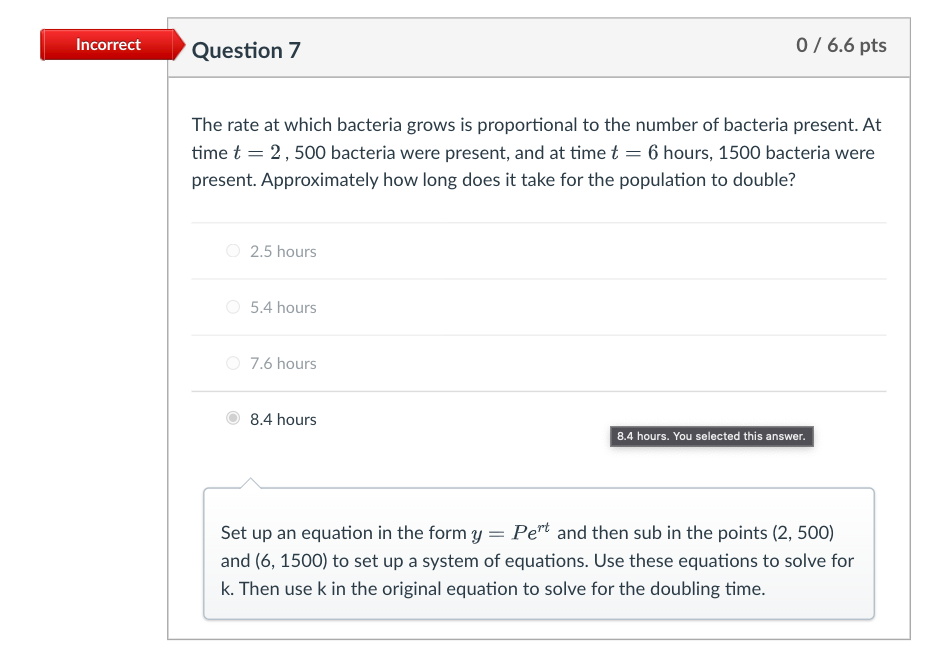Click the 8.4 hours answer label text
Image resolution: width=948 pixels, height=663 pixels.
click(283, 419)
